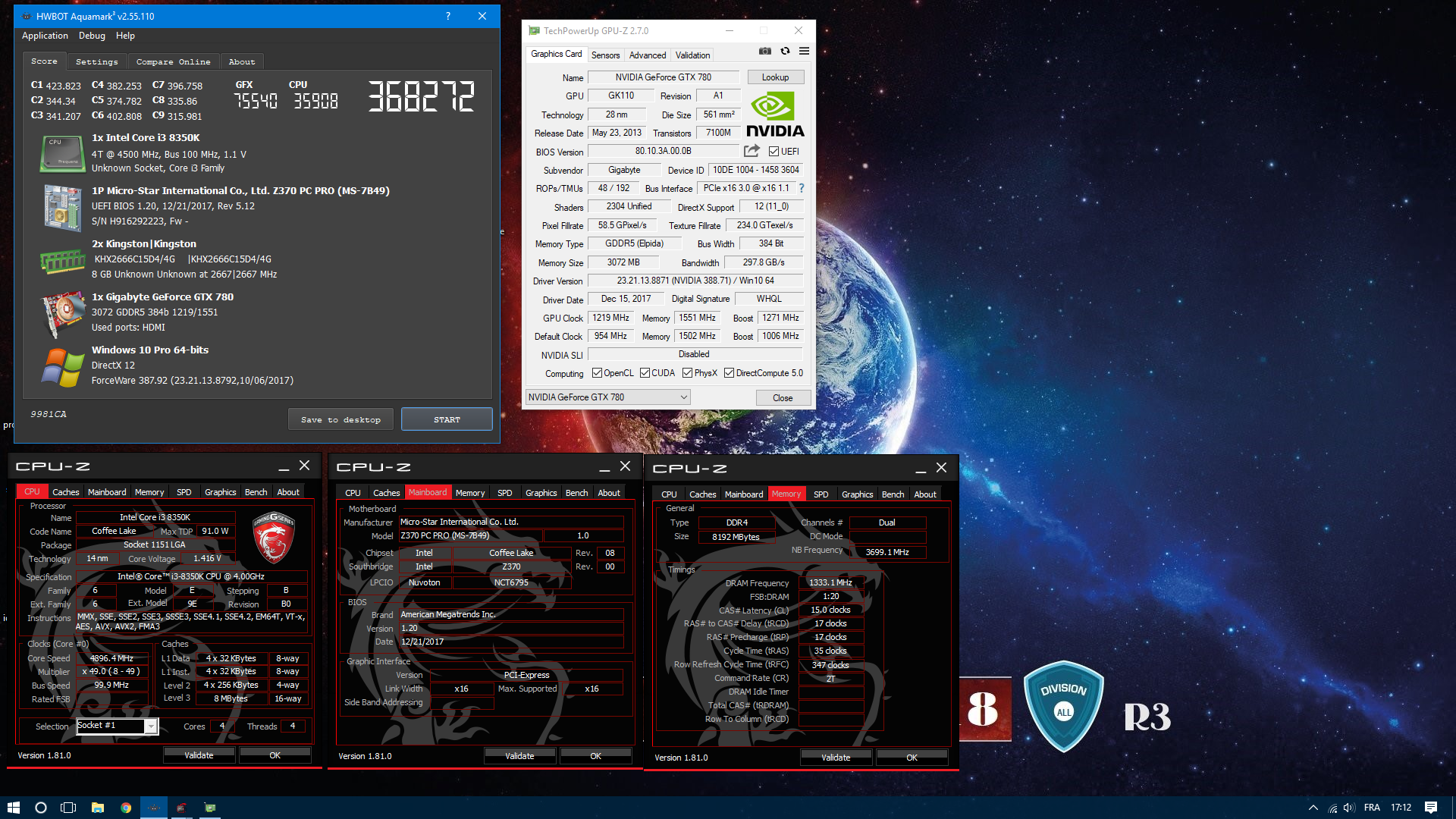
Task: Open the NVIDIA GeForce GTX 780 GPU dropdown
Action: tap(607, 397)
